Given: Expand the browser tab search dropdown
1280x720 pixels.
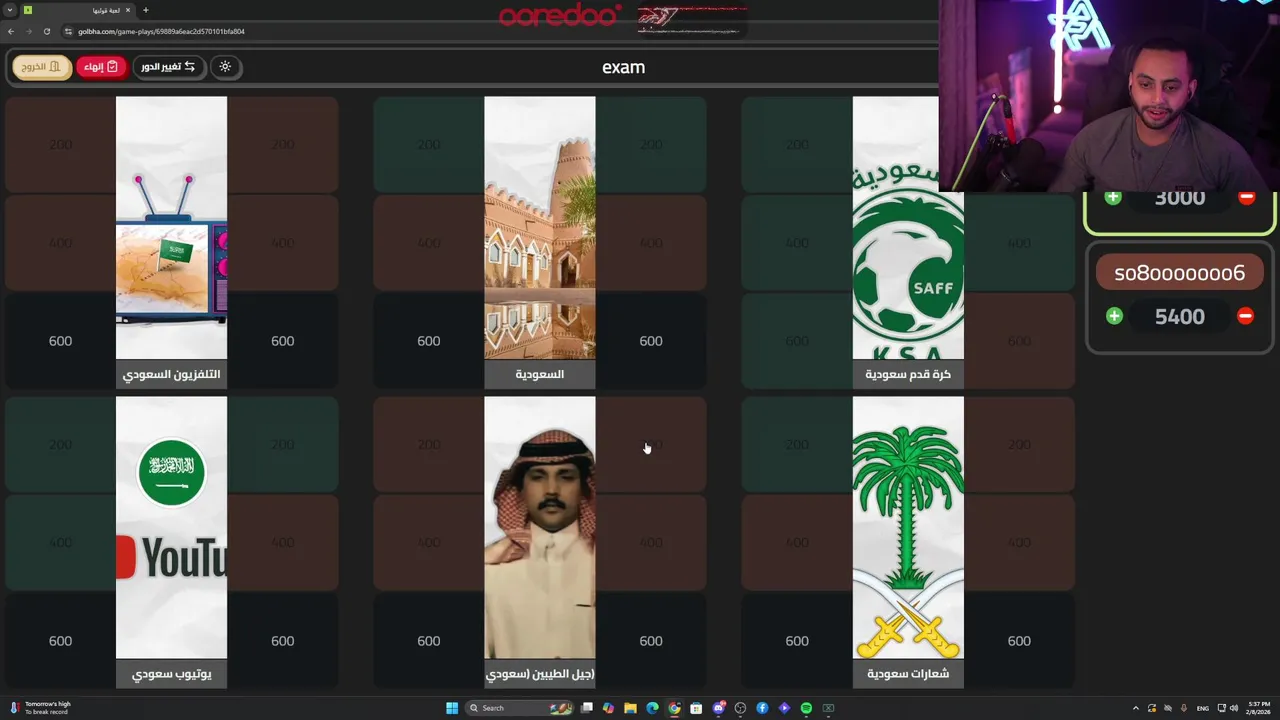Looking at the screenshot, I should click(10, 10).
